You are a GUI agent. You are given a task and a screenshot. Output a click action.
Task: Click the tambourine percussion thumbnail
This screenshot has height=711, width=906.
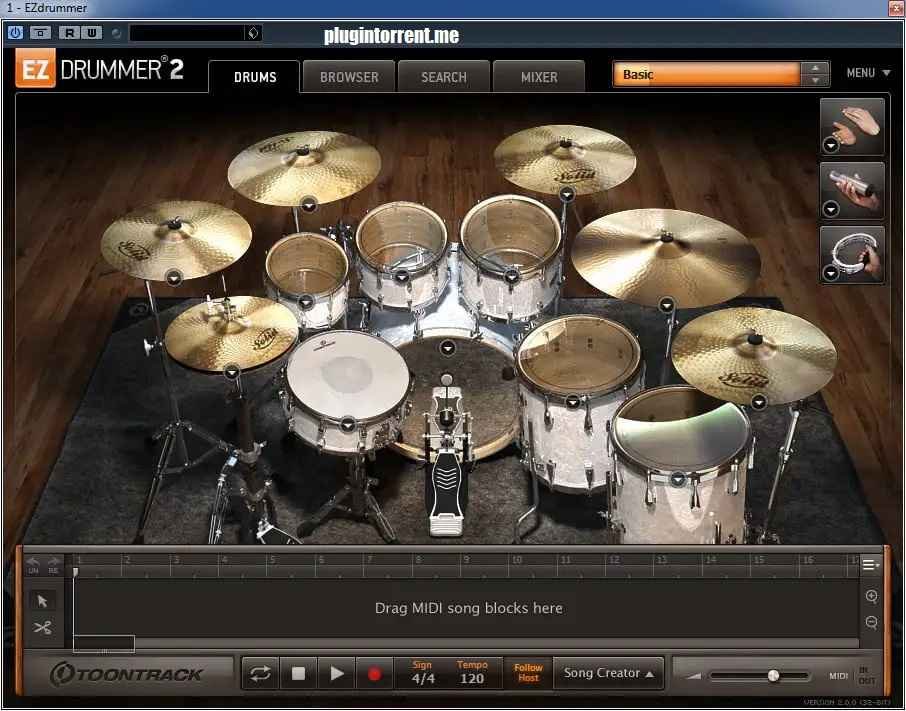pyautogui.click(x=852, y=254)
